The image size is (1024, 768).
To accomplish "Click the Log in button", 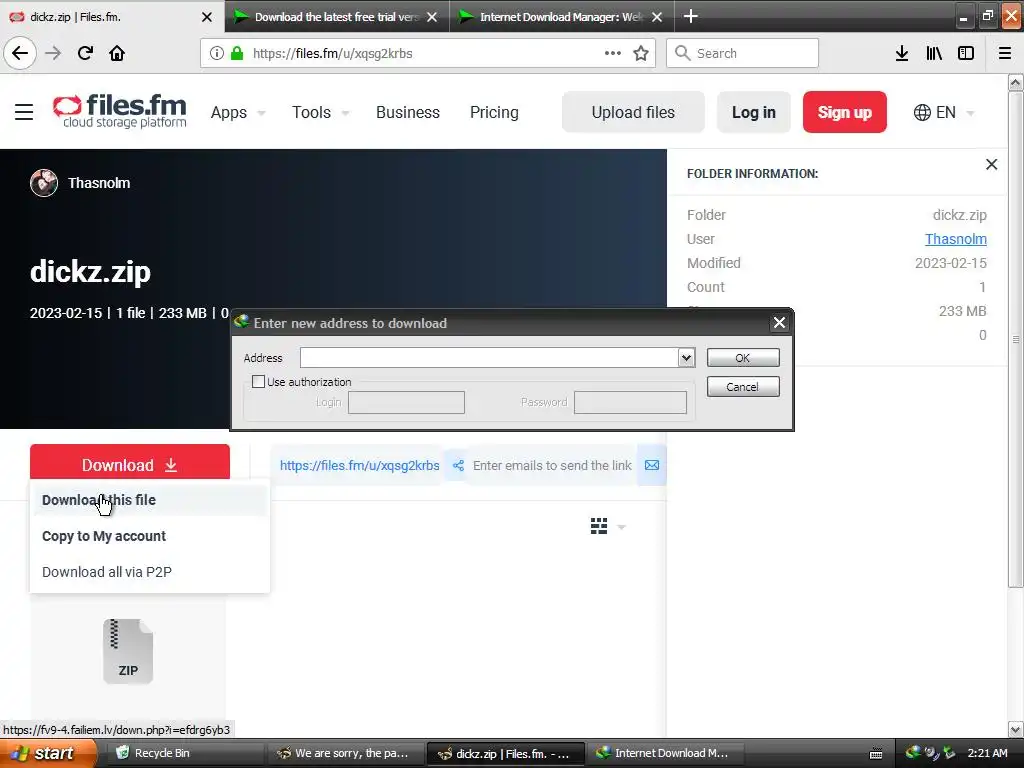I will coord(754,112).
